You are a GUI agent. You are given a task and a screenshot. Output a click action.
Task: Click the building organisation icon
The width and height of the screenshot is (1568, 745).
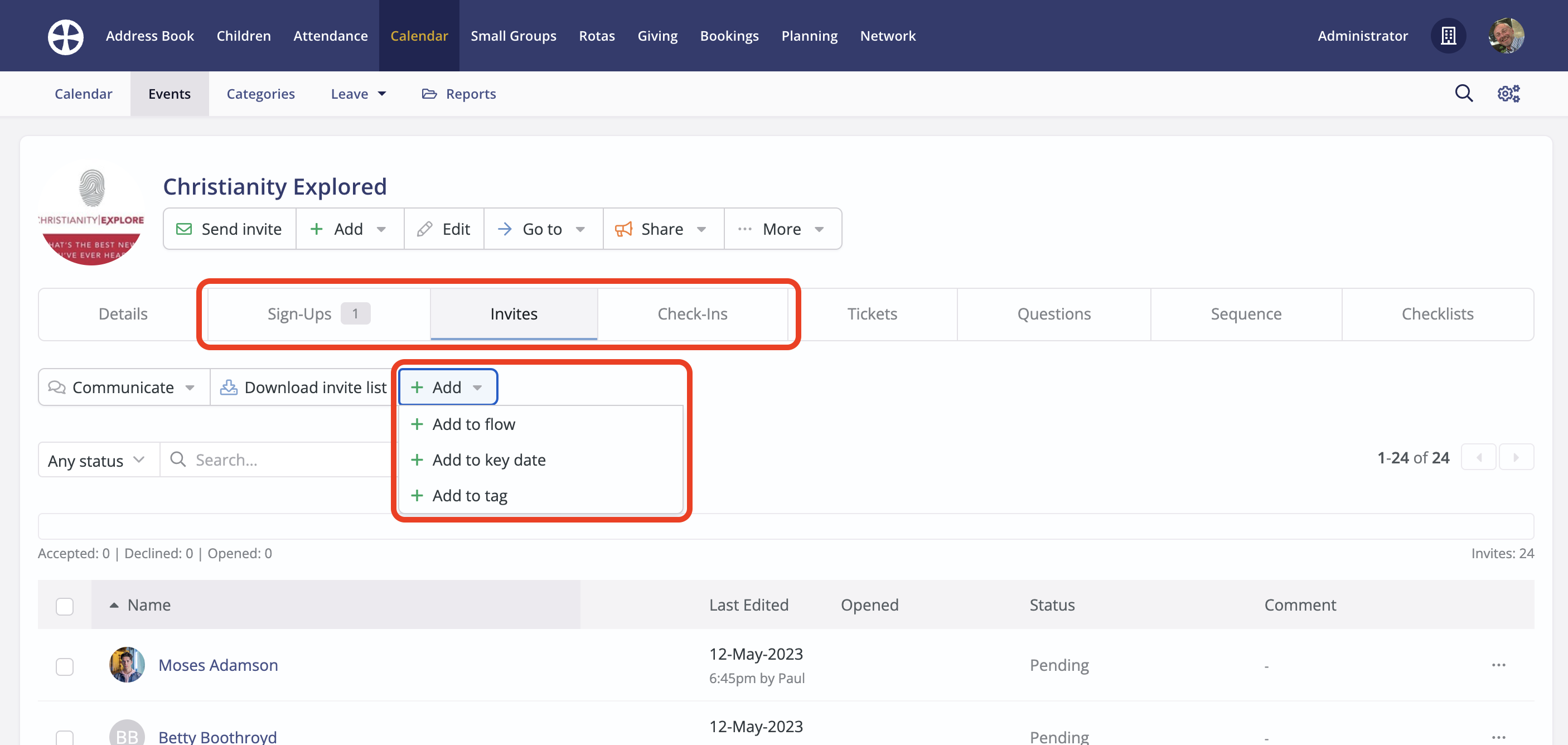[x=1448, y=36]
